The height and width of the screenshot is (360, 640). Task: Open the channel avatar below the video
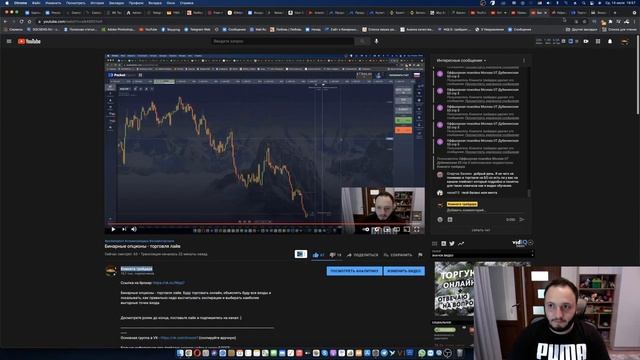tap(111, 271)
